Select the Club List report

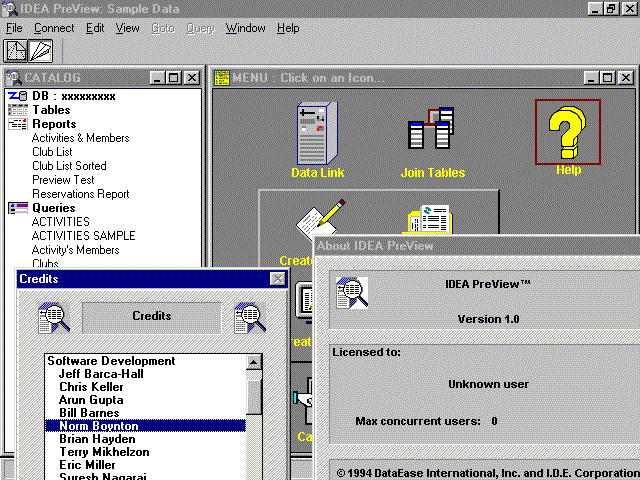[x=52, y=152]
